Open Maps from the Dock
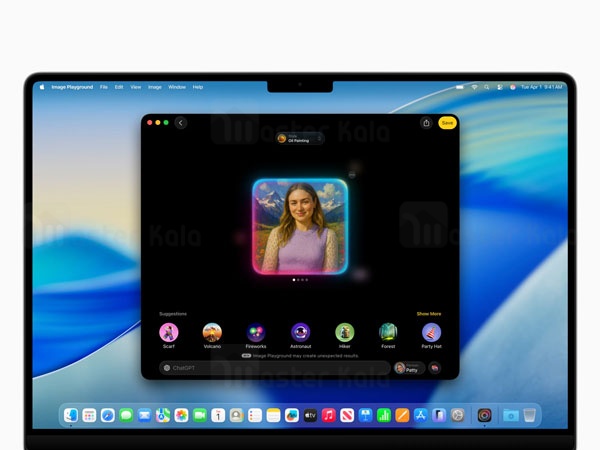Viewport: 600px width, 450px height. 163,415
